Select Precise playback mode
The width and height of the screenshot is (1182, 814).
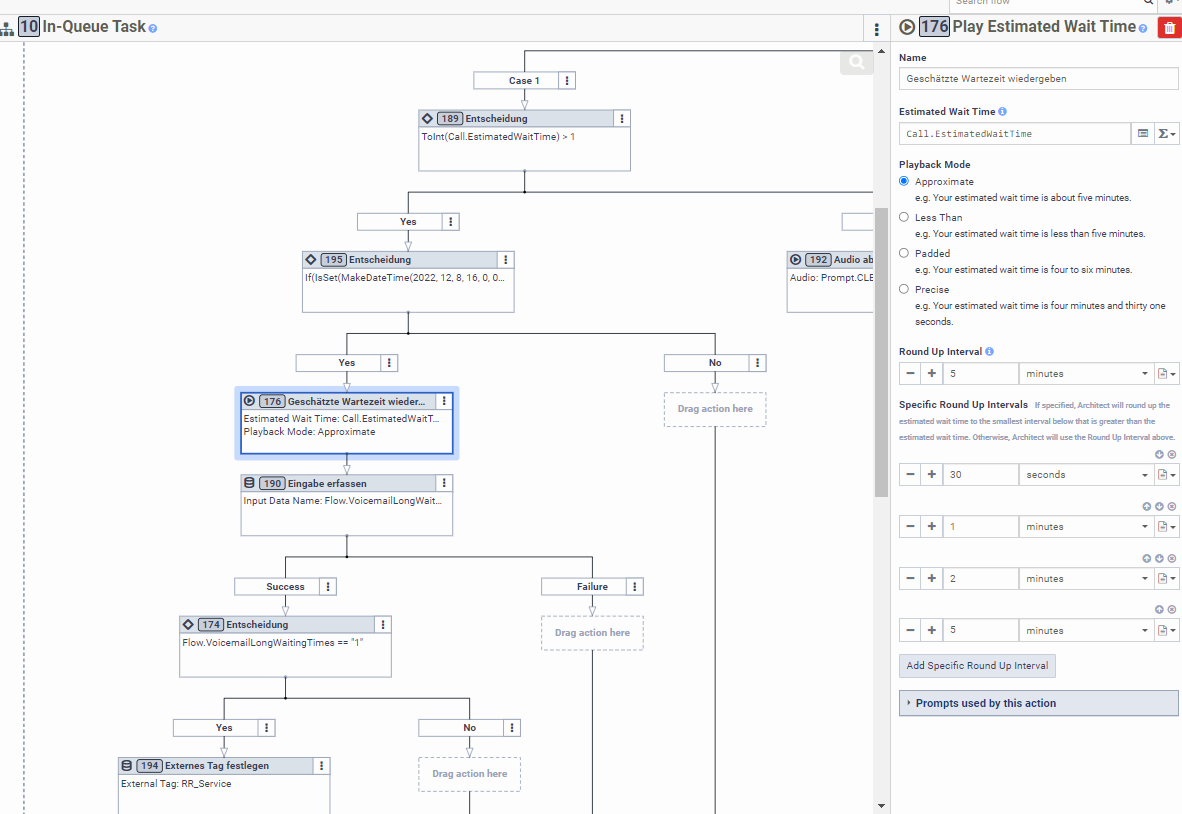904,289
